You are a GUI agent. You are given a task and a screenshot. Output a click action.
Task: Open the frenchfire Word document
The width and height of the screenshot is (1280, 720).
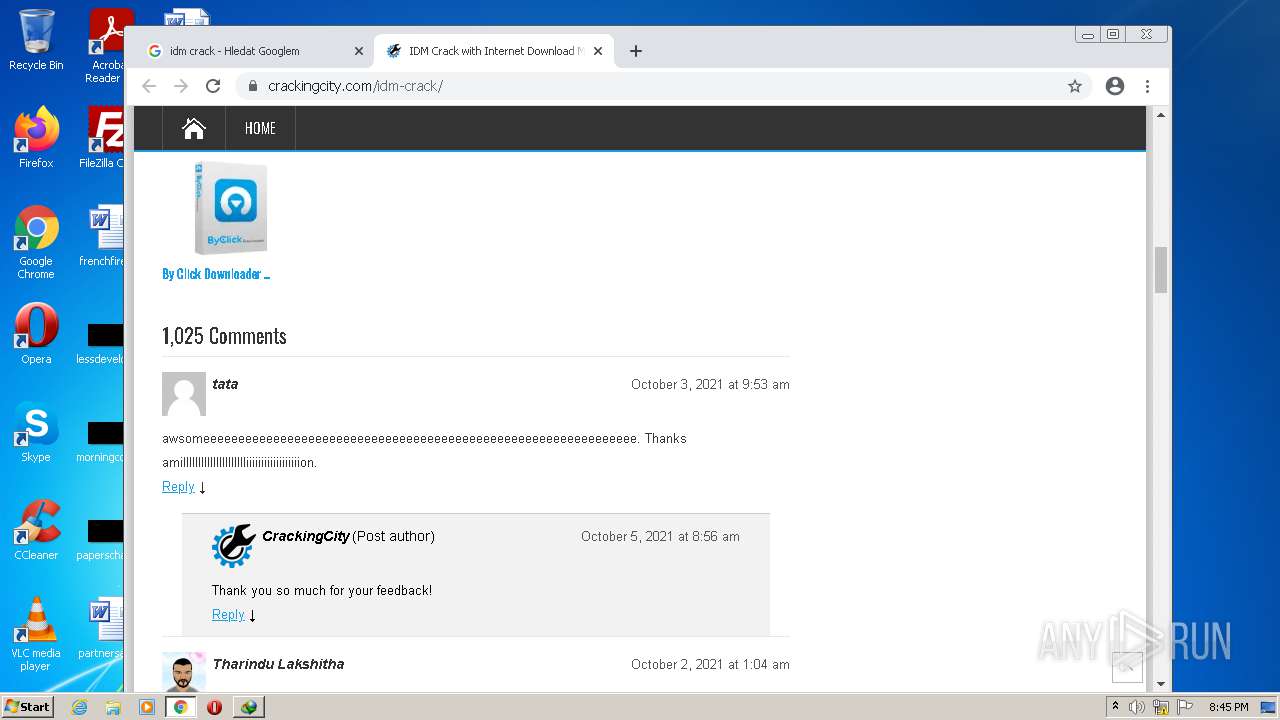104,236
